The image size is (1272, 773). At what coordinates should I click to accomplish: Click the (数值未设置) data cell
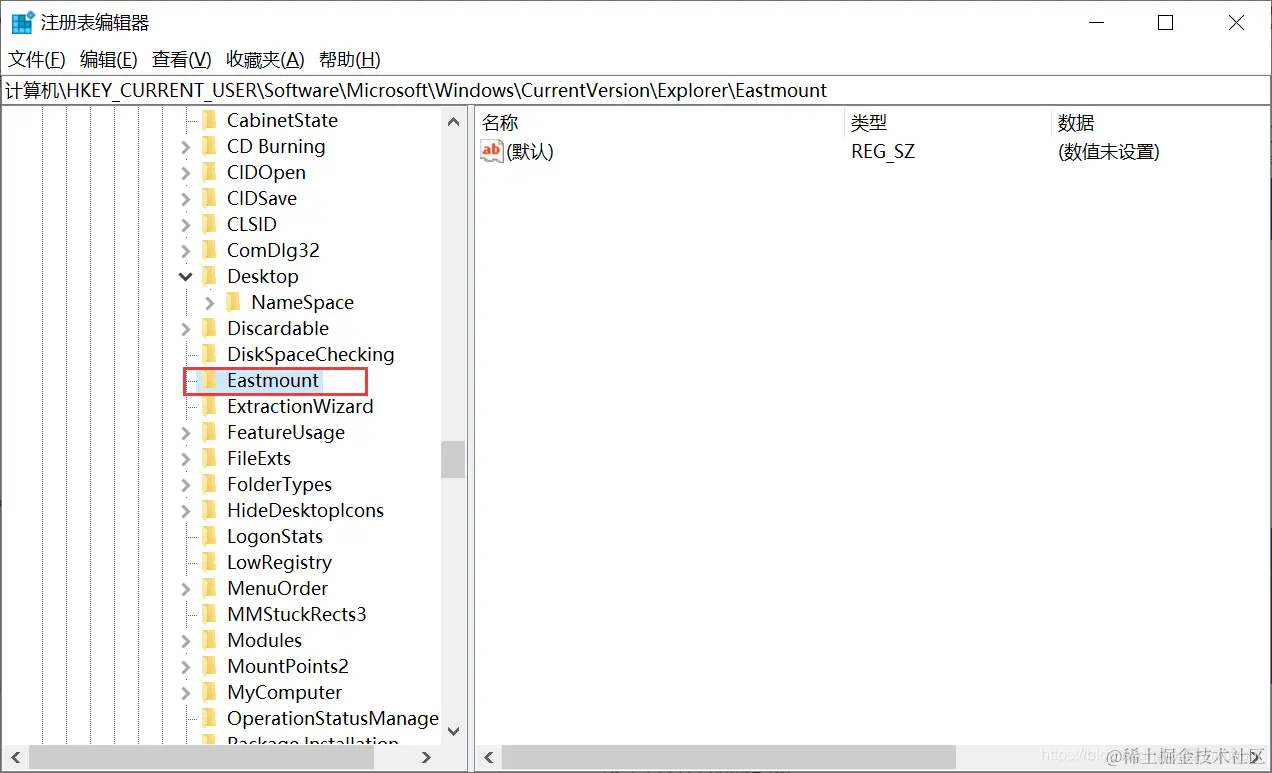coord(1109,152)
